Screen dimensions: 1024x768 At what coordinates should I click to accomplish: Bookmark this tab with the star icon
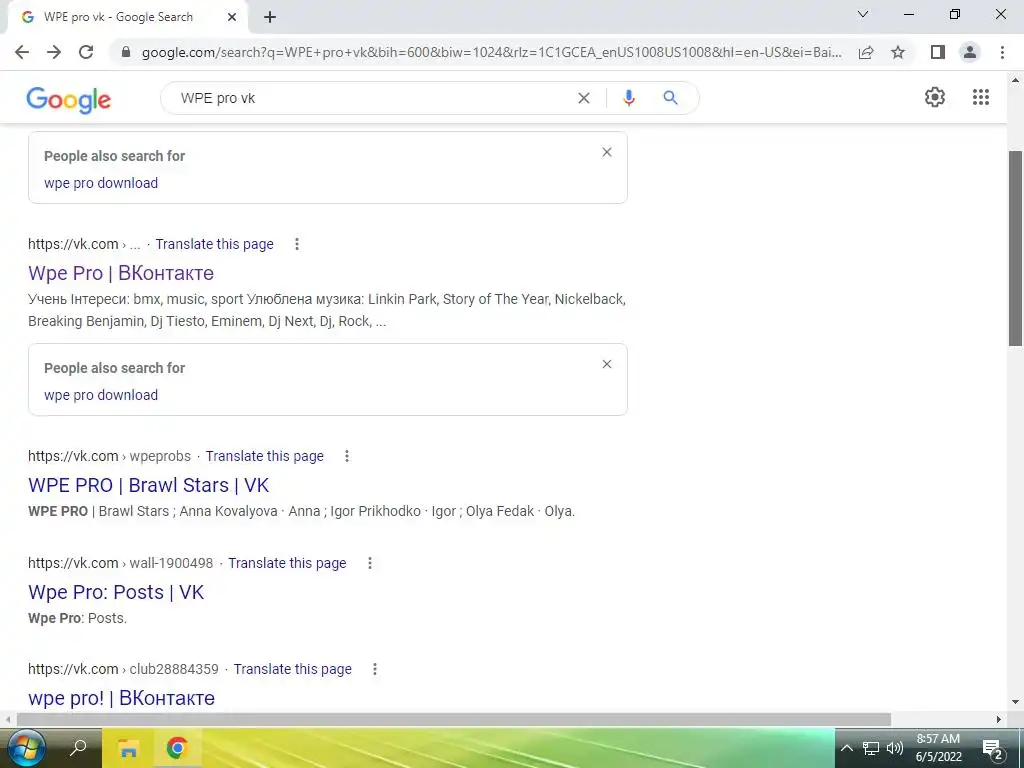pyautogui.click(x=898, y=52)
